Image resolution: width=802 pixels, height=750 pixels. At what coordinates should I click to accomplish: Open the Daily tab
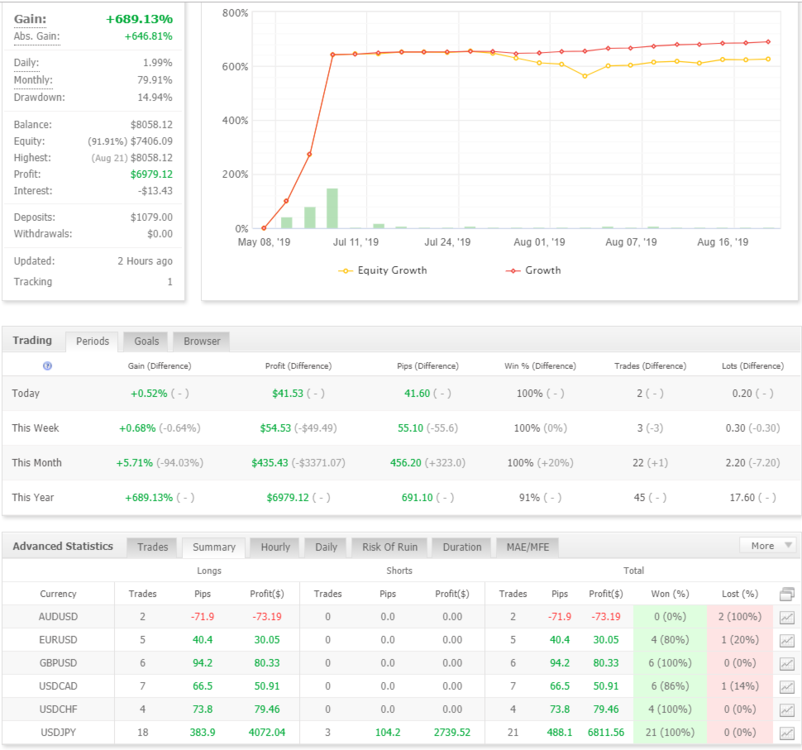(x=326, y=547)
